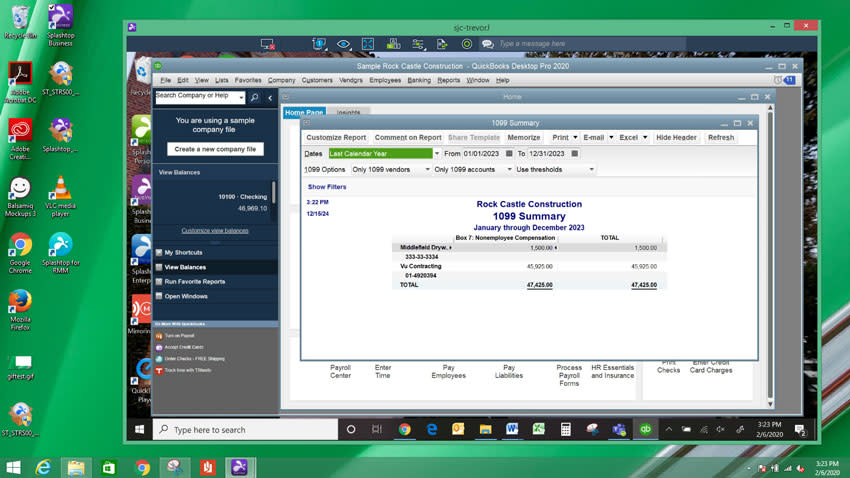Open the Reports menu
Image resolution: width=850 pixels, height=478 pixels.
[448, 80]
